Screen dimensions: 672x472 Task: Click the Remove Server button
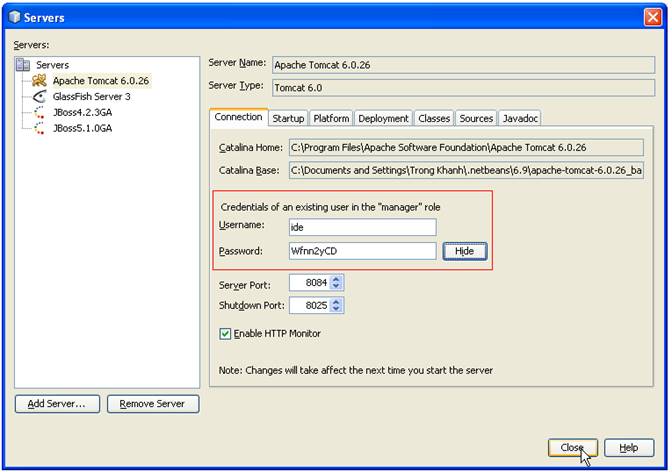(x=153, y=404)
